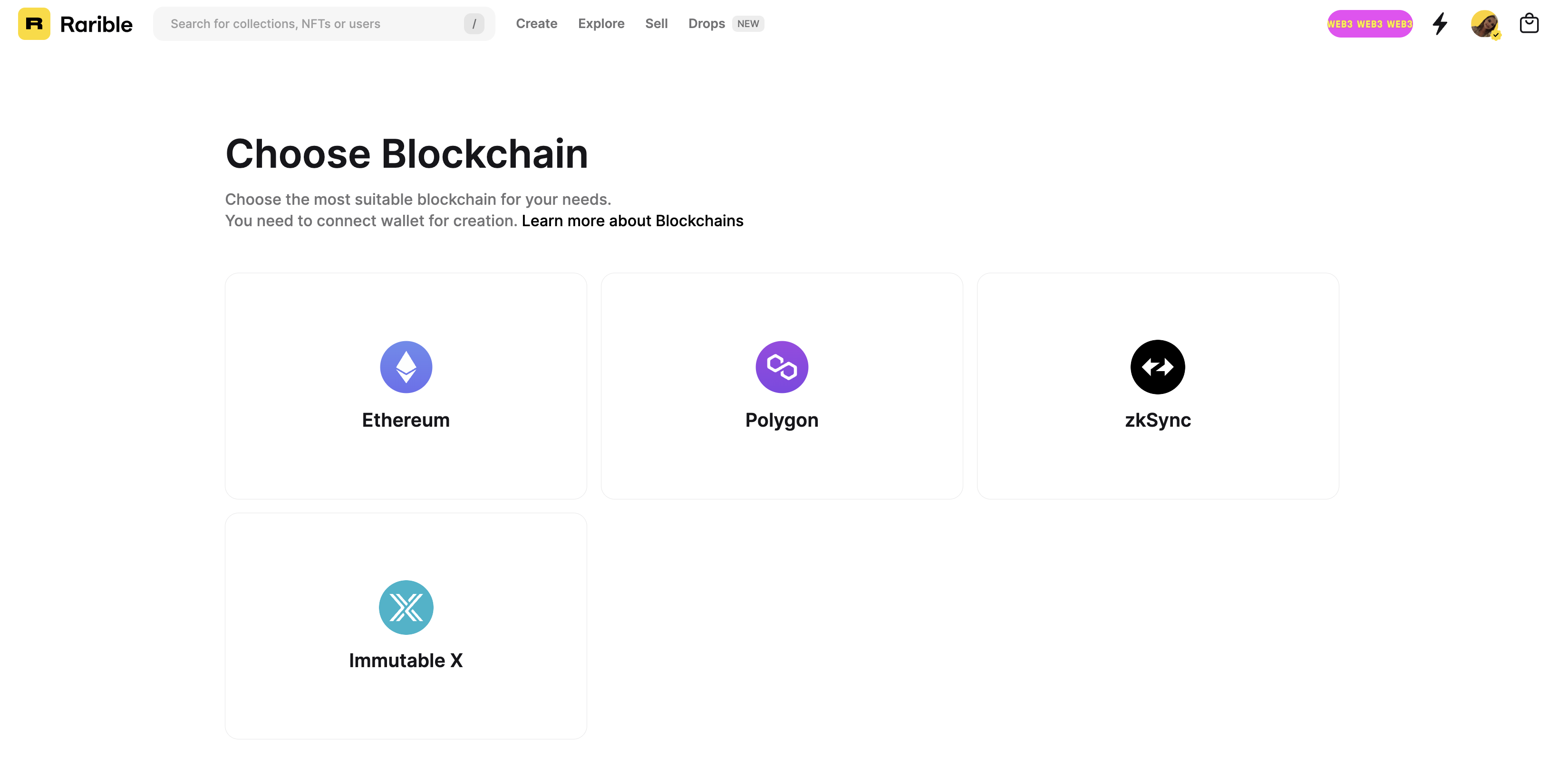The width and height of the screenshot is (1568, 766).
Task: Click the NEW badge beside Drops
Action: (x=748, y=24)
